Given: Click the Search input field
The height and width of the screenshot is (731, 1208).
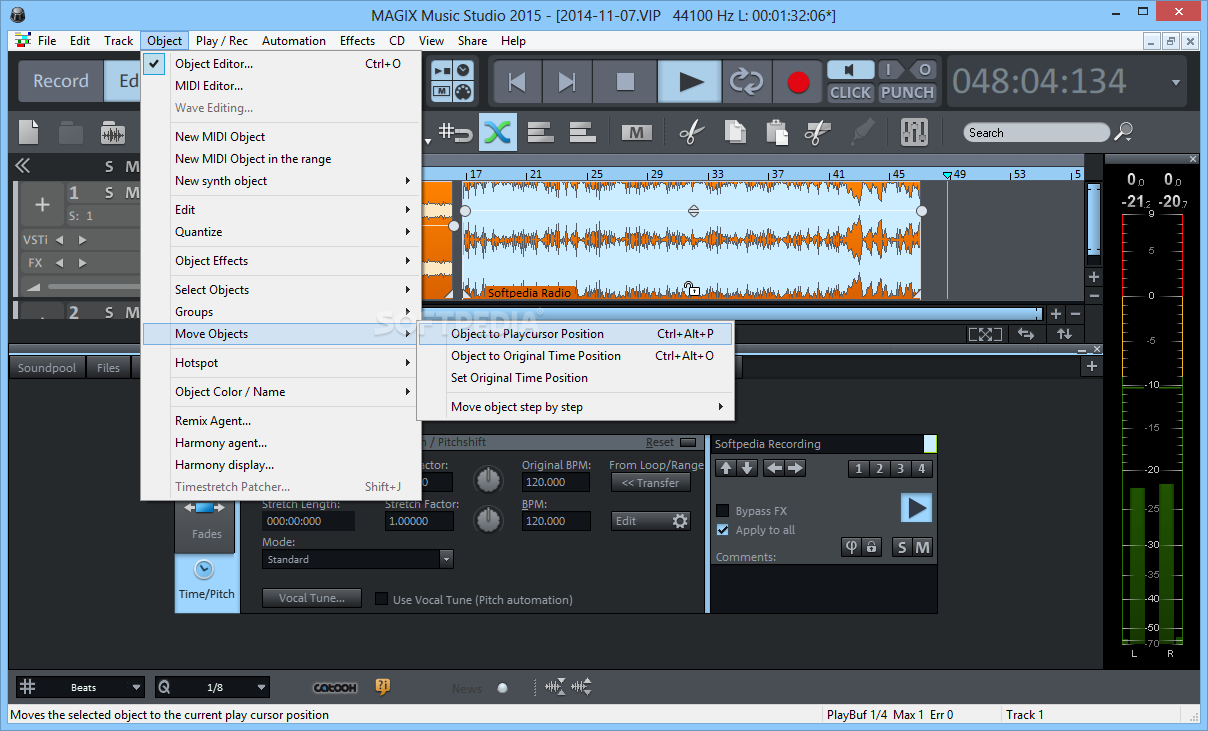Looking at the screenshot, I should click(1036, 132).
